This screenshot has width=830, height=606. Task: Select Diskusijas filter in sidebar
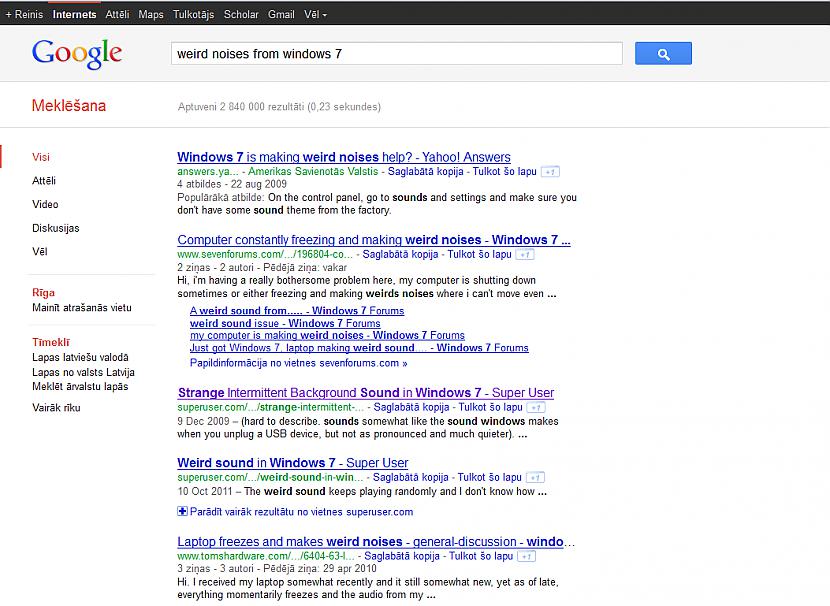click(56, 228)
